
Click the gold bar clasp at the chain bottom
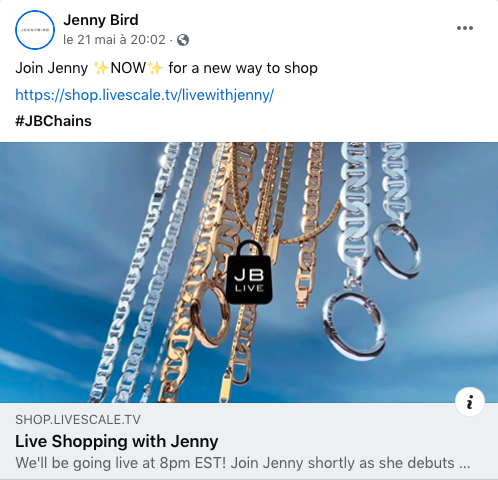click(x=224, y=388)
